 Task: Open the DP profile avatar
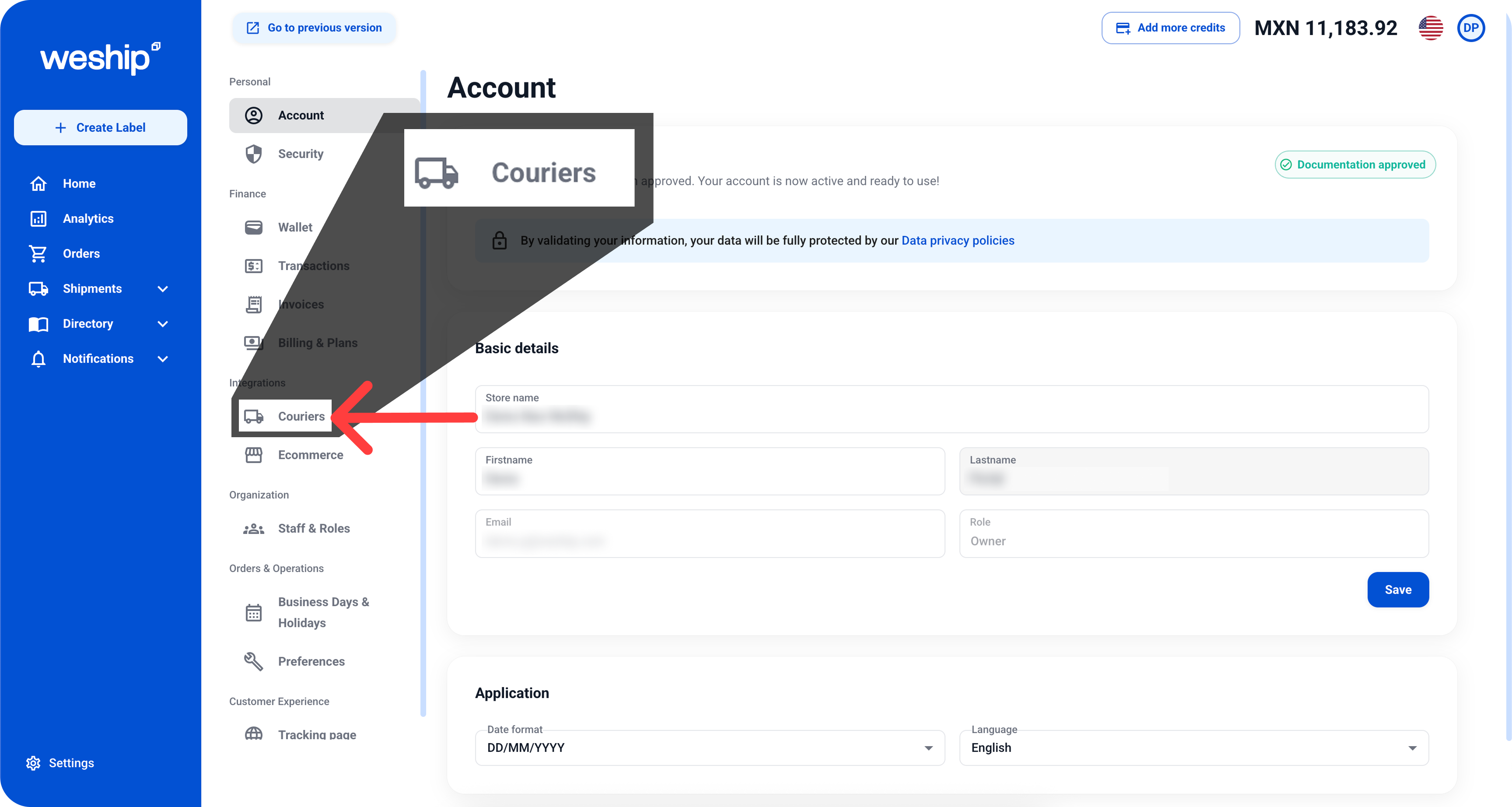click(1470, 28)
